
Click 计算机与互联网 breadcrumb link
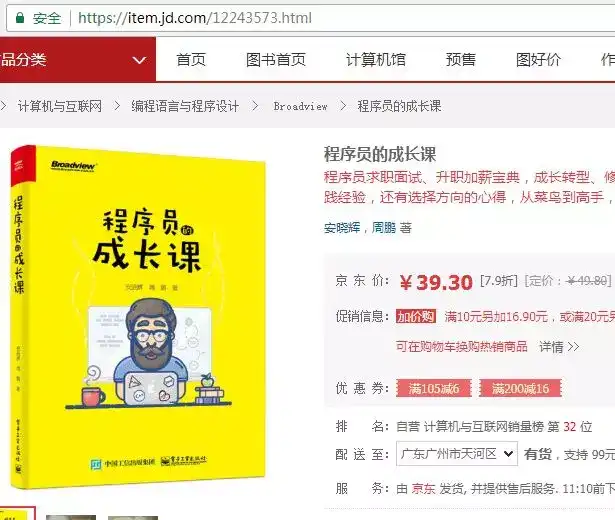pyautogui.click(x=60, y=106)
